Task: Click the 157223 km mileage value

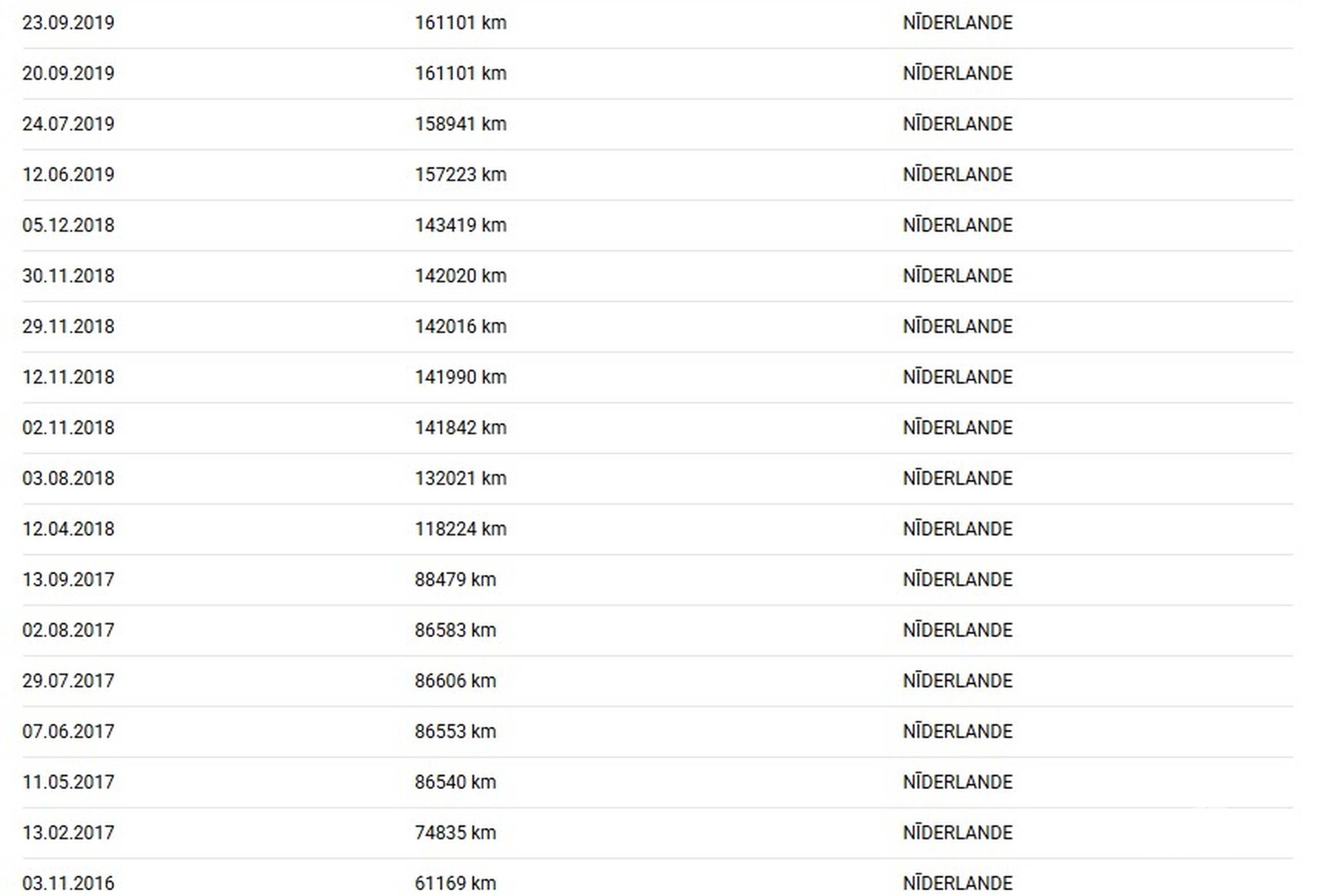Action: 461,174
